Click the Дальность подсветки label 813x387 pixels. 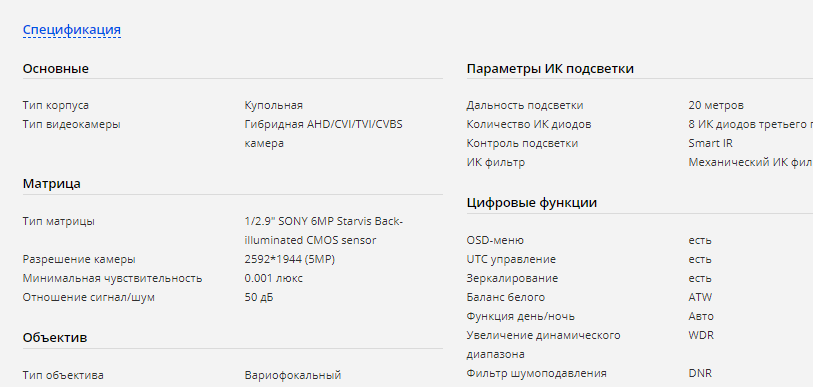[525, 105]
